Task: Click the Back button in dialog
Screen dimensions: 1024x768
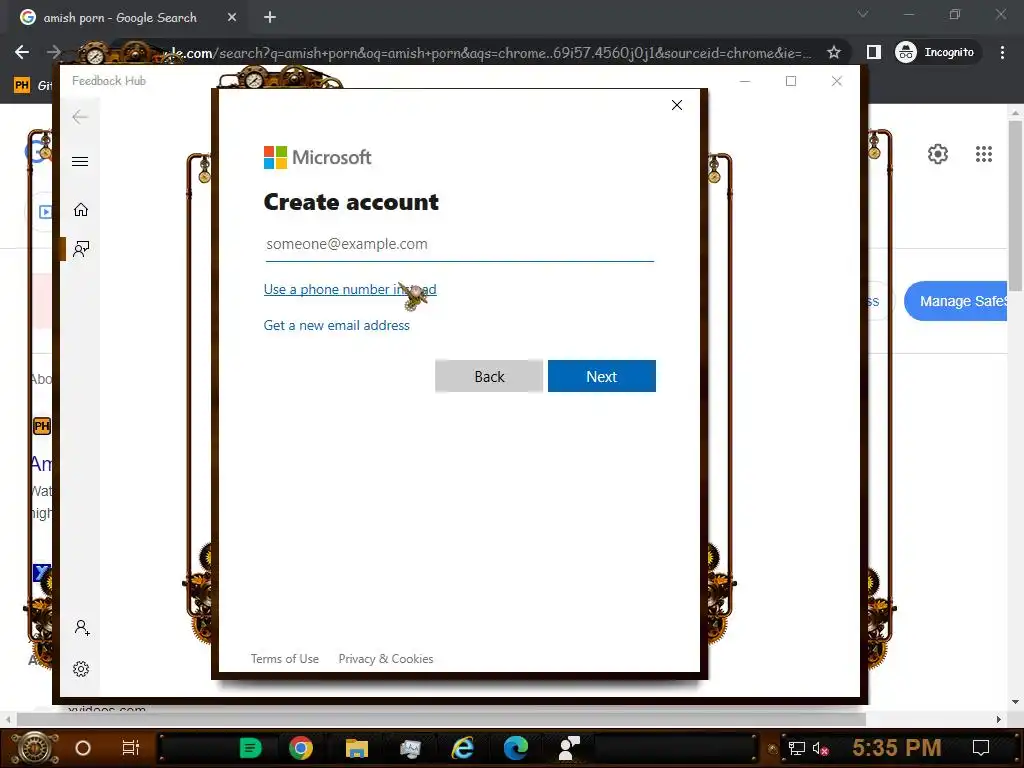Action: click(489, 376)
